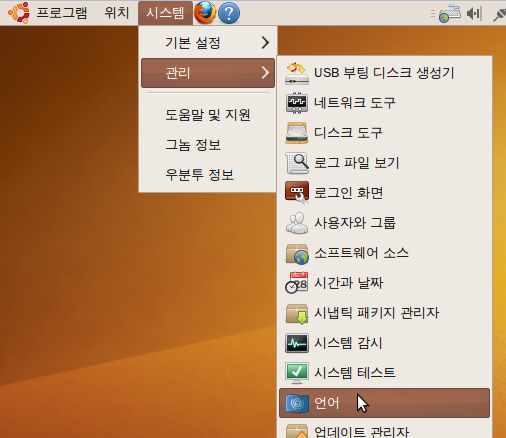
Task: Click the partially visible pin icon in the panel
Action: [500, 15]
